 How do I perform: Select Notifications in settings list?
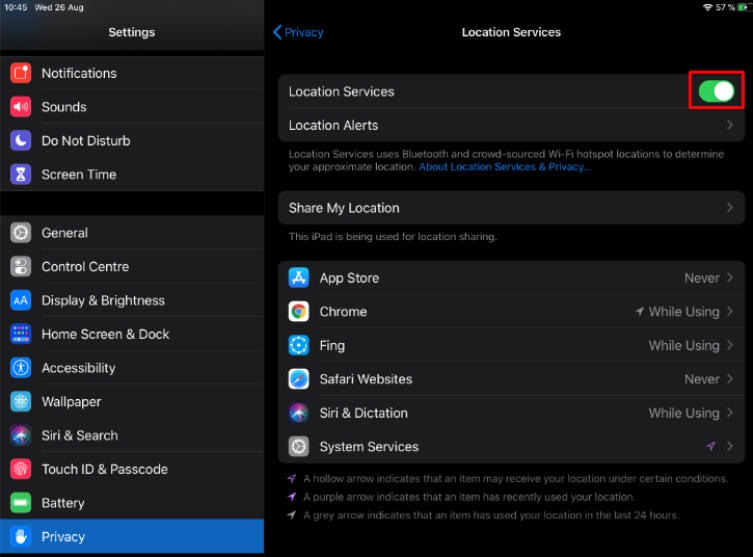[x=132, y=73]
